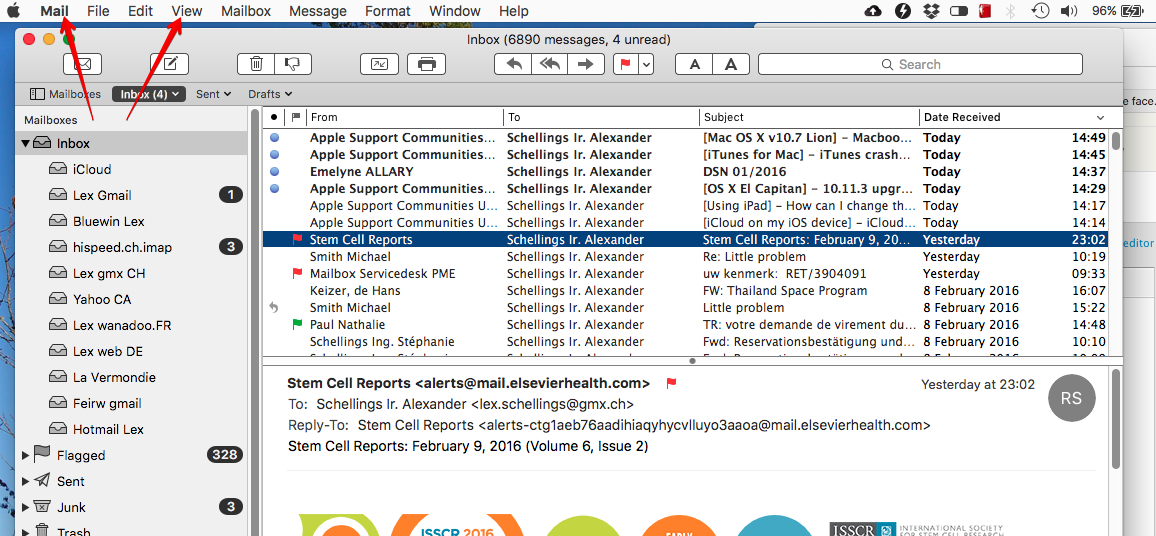The width and height of the screenshot is (1156, 536).
Task: Sort messages by the Subject column header
Action: pos(809,116)
